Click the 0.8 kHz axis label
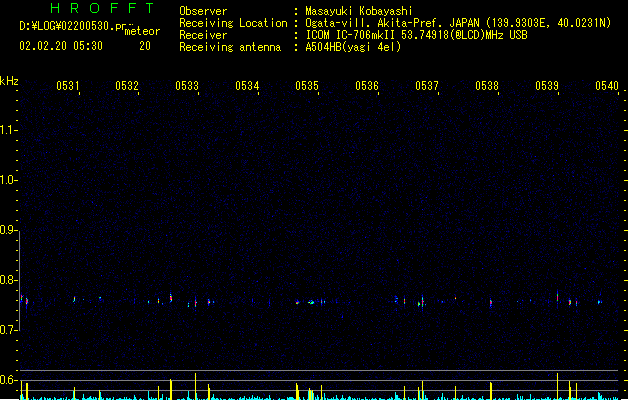 click(x=7, y=280)
